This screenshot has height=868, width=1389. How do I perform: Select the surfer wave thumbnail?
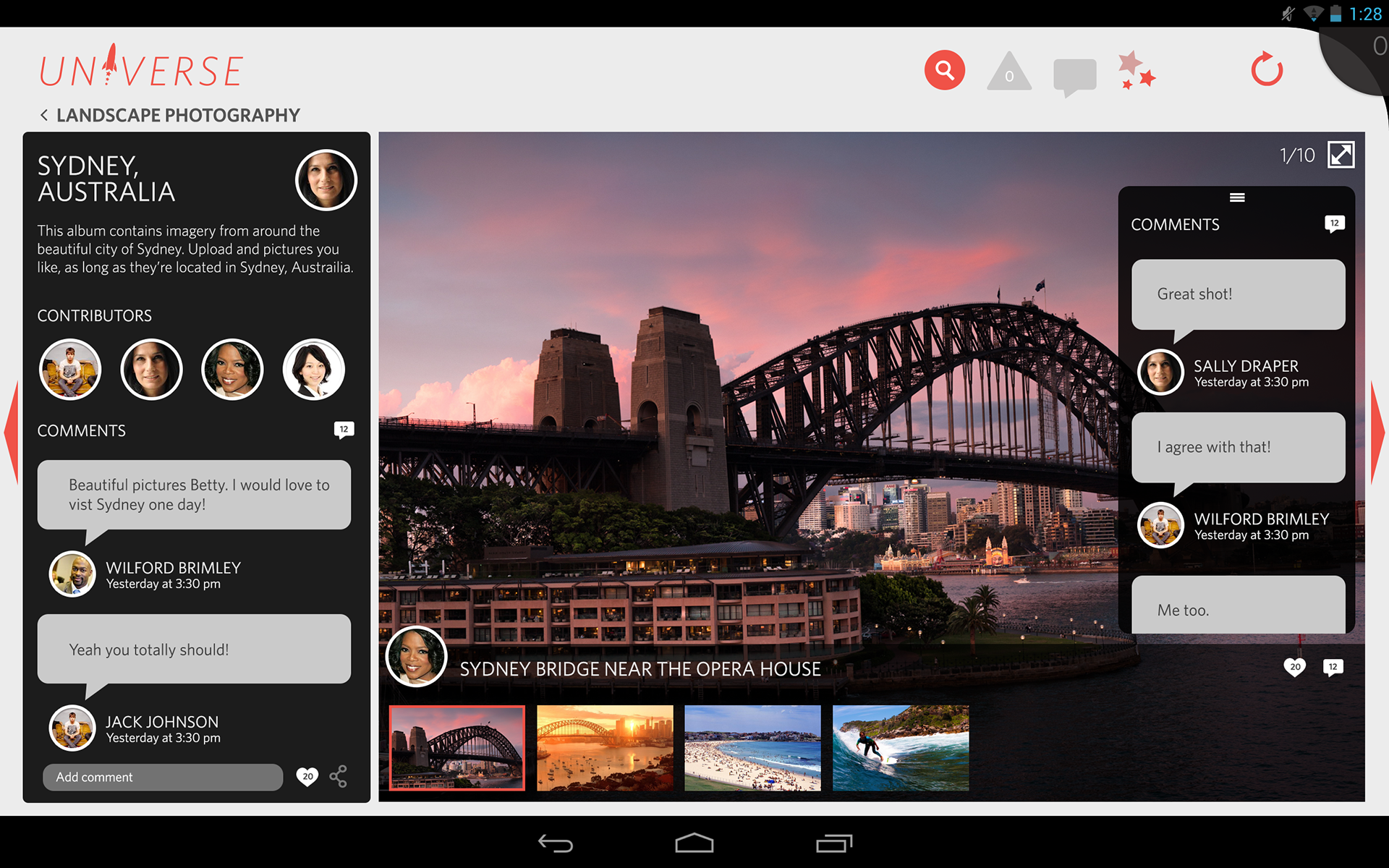(x=900, y=748)
